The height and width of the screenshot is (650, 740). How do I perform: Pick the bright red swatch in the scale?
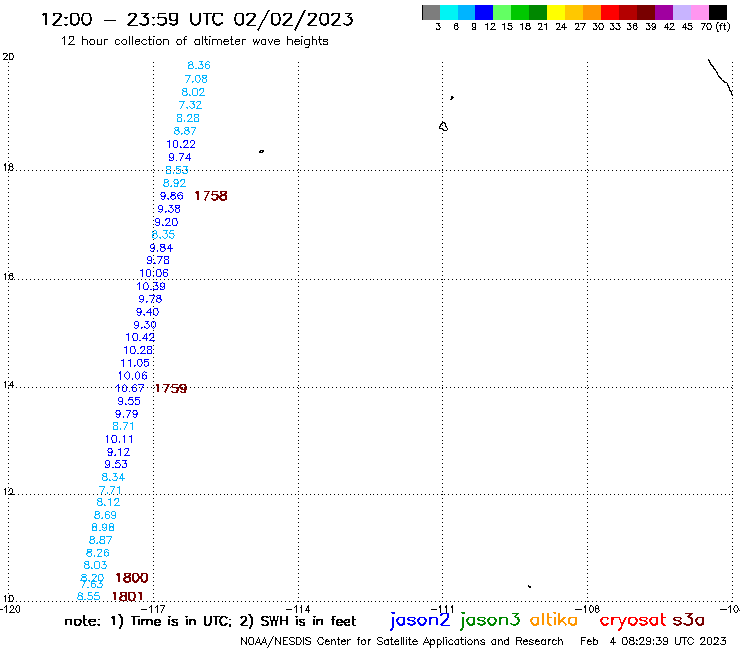610,12
